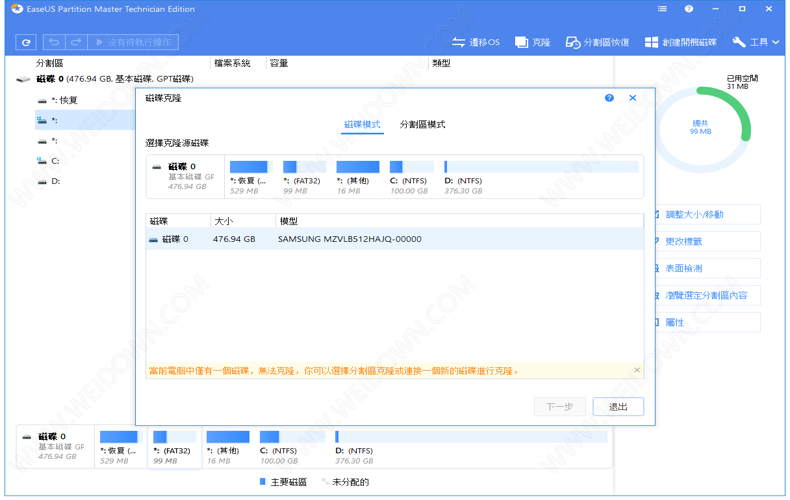Select the SAMSUNG MZVLB512HAJQ-00000 disk row
790x500 pixels.
click(x=394, y=239)
